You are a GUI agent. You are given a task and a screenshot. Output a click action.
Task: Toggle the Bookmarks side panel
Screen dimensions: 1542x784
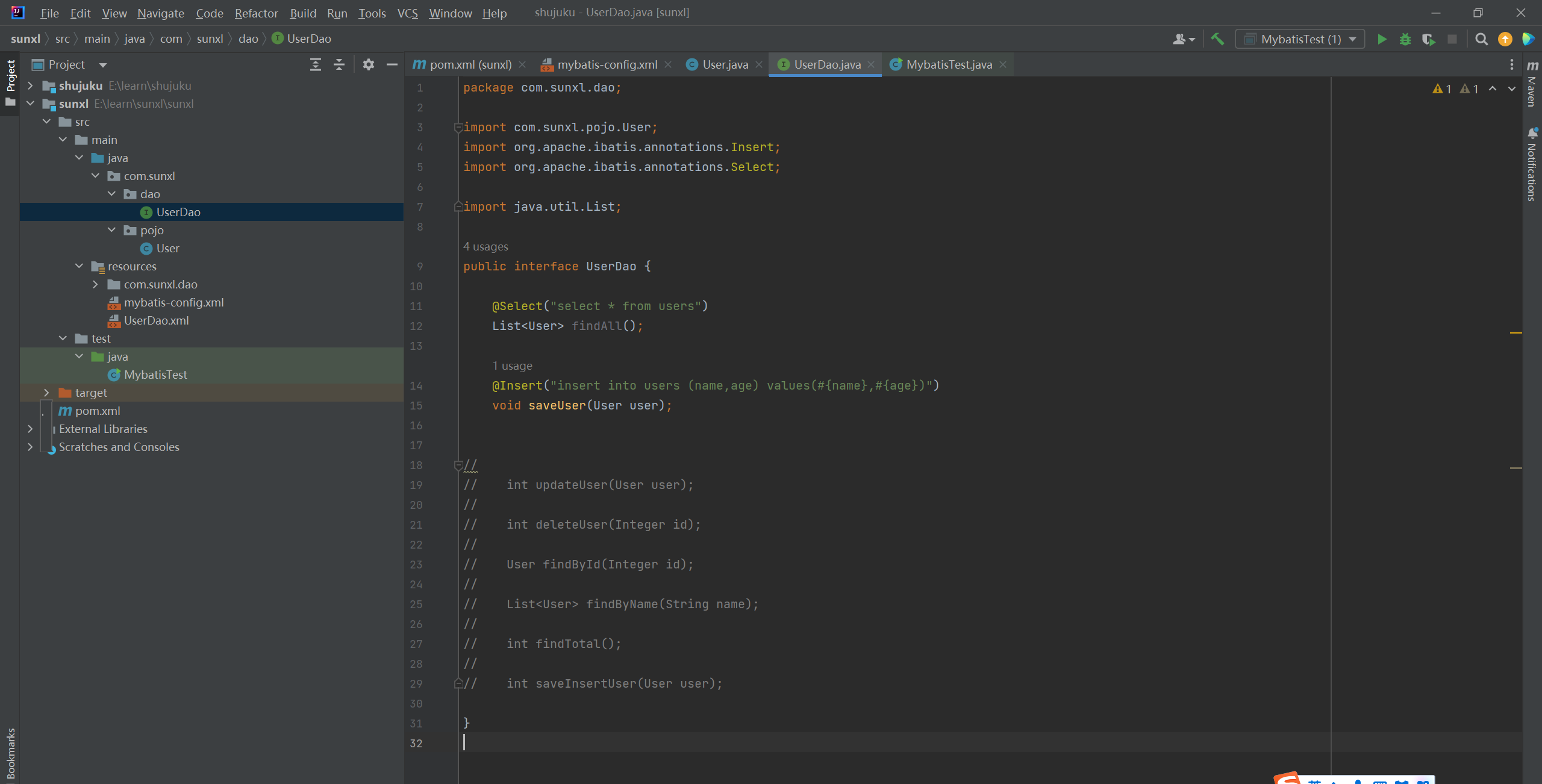click(10, 753)
